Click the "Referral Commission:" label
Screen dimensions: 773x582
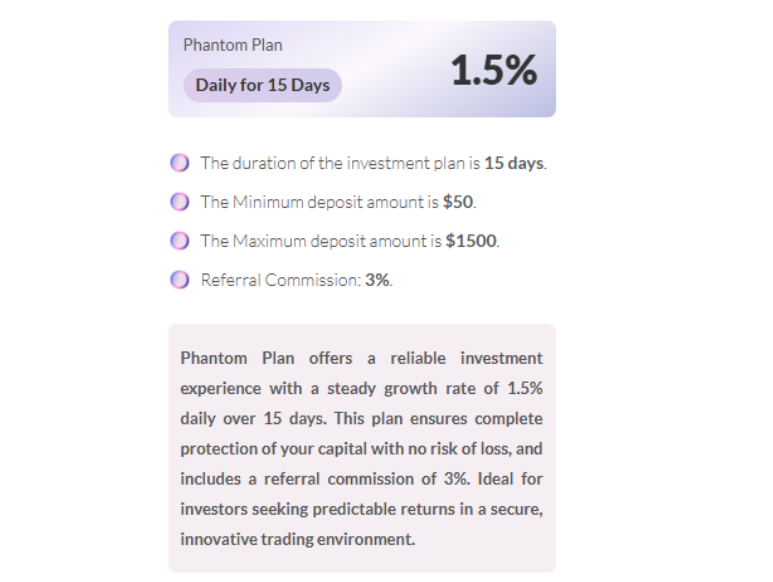[281, 280]
